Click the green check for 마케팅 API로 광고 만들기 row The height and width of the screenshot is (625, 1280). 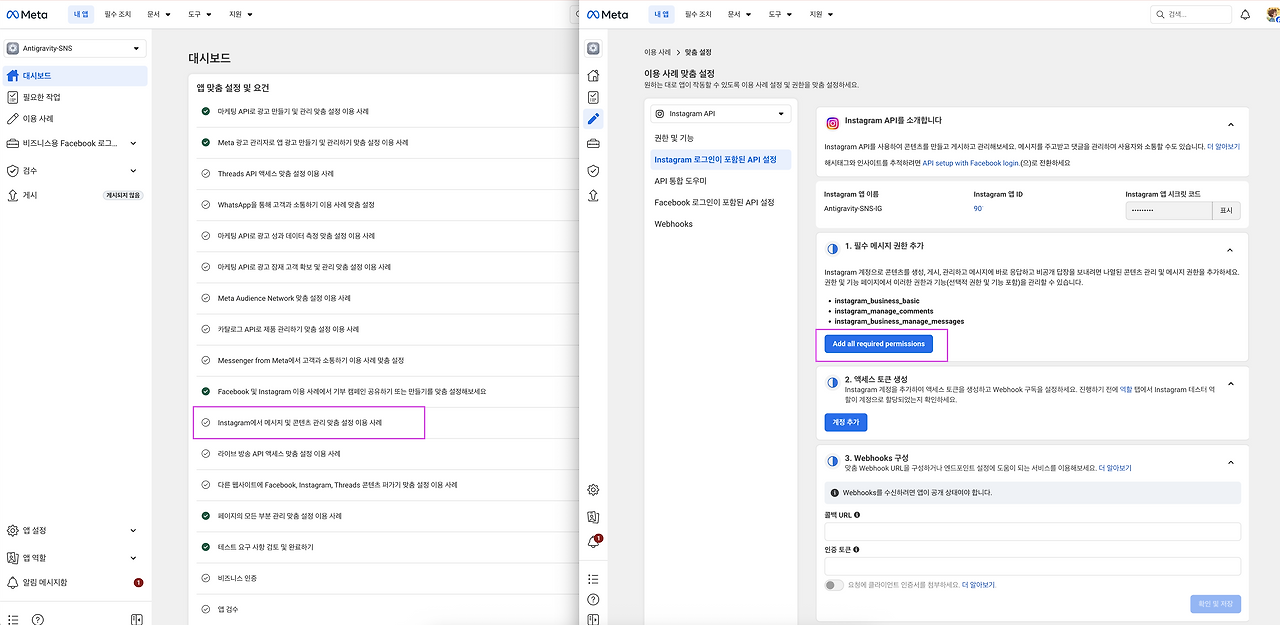click(205, 111)
